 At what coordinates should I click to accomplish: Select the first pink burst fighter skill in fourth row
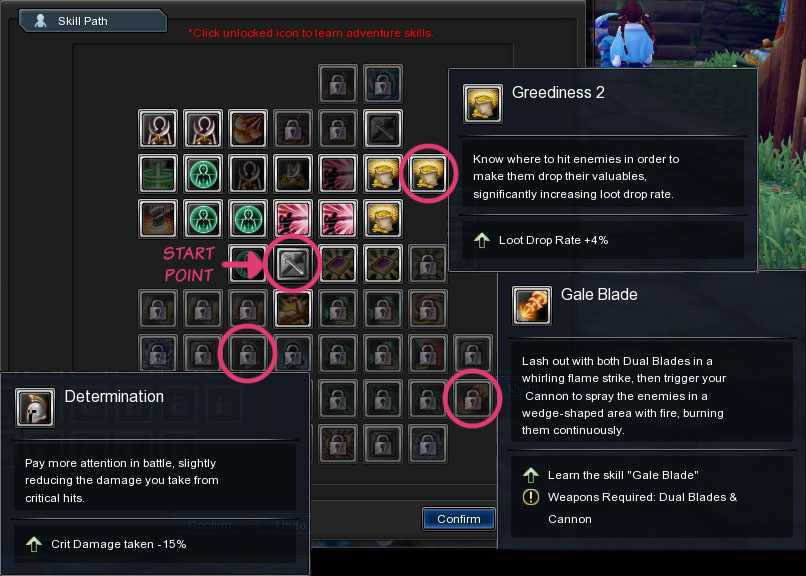pos(293,219)
